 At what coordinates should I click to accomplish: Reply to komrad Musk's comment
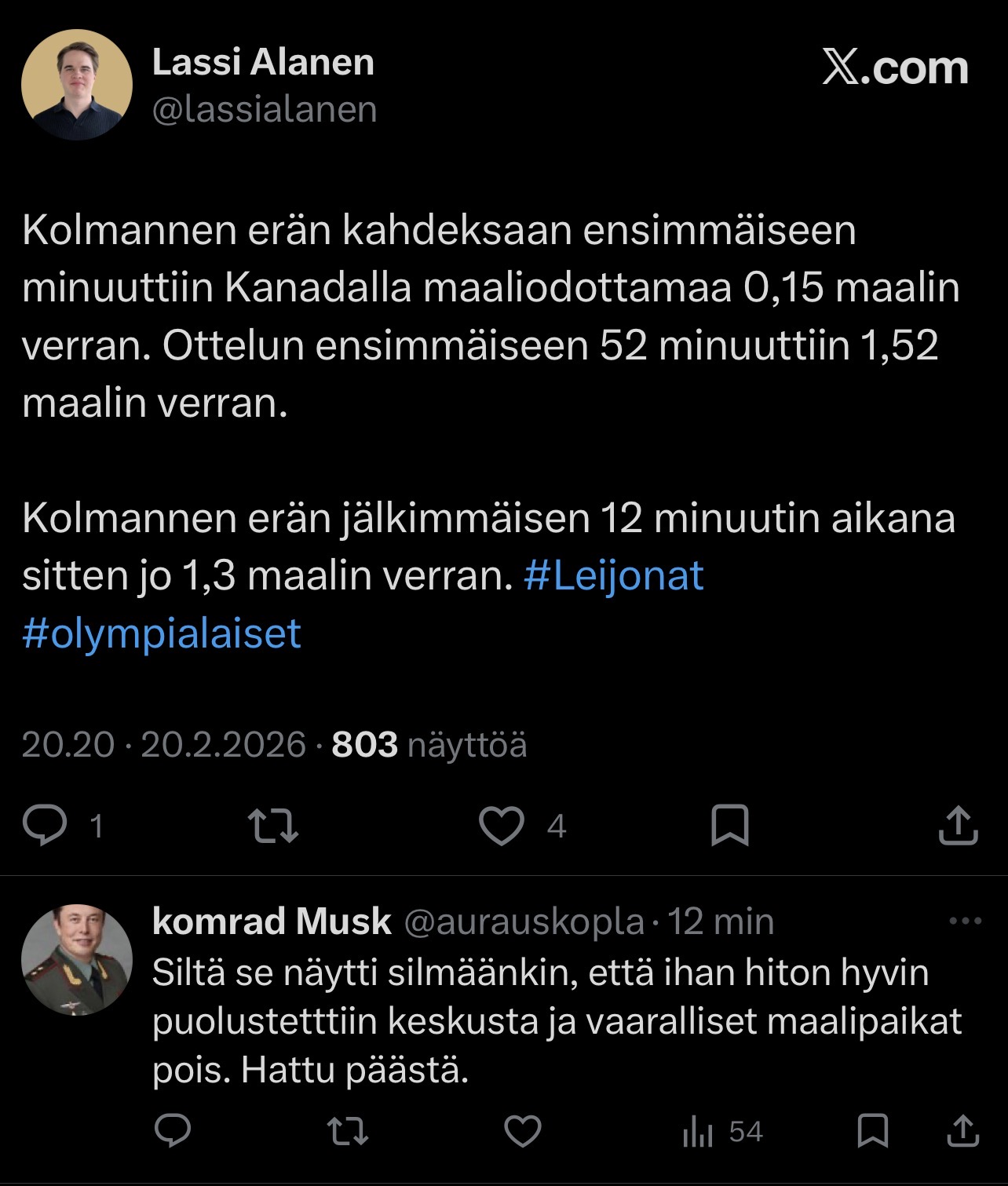173,1131
